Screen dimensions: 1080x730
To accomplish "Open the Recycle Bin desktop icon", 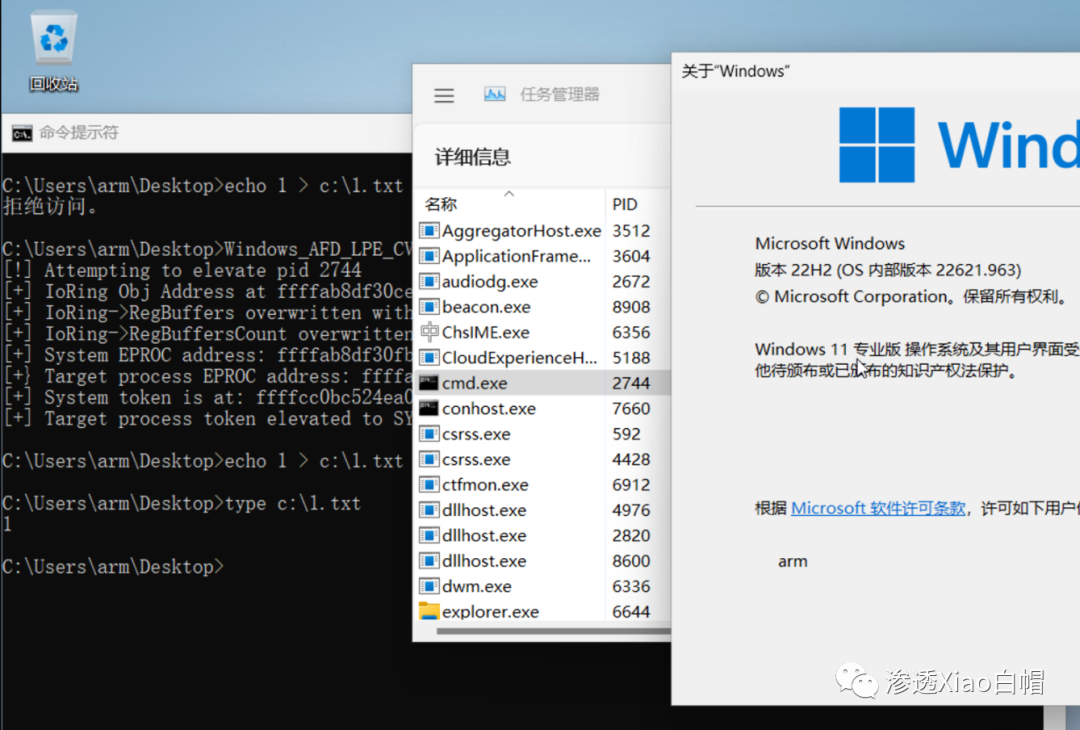I will point(53,52).
